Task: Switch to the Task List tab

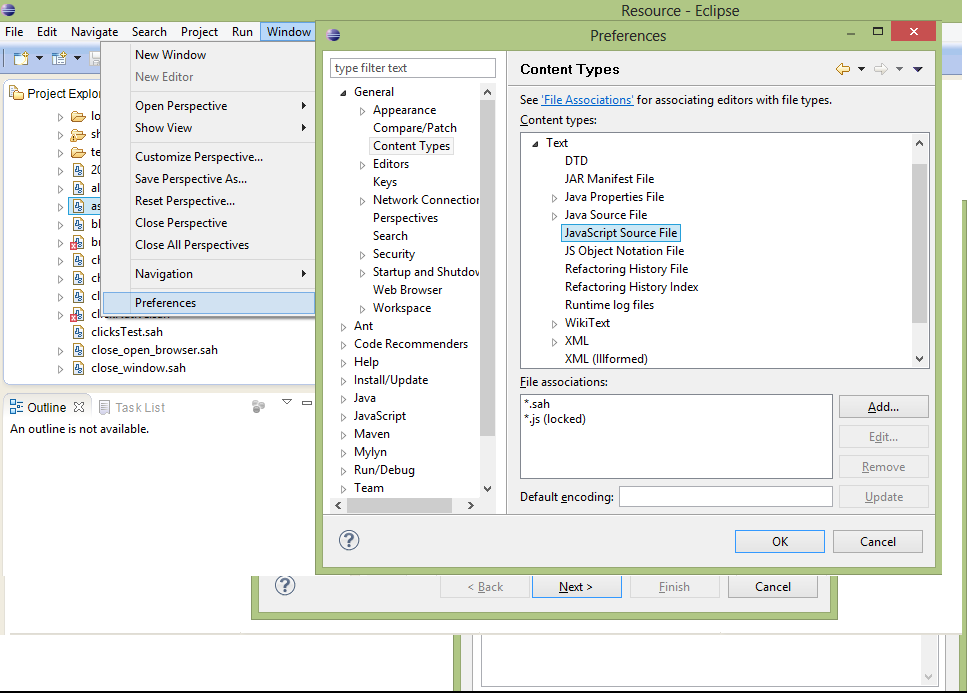Action: tap(139, 407)
